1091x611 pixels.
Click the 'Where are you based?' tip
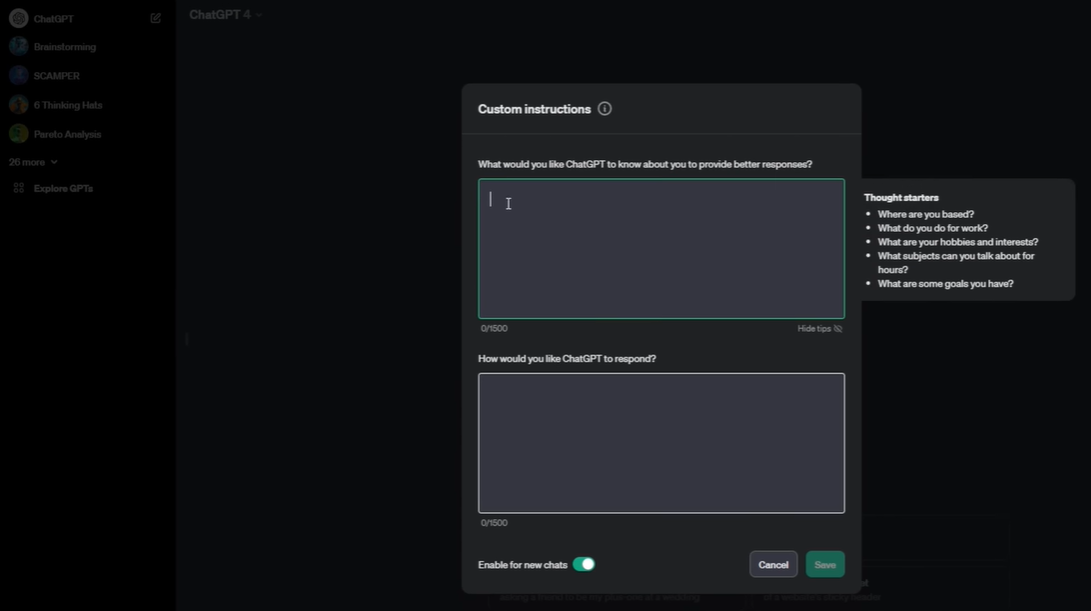point(925,214)
